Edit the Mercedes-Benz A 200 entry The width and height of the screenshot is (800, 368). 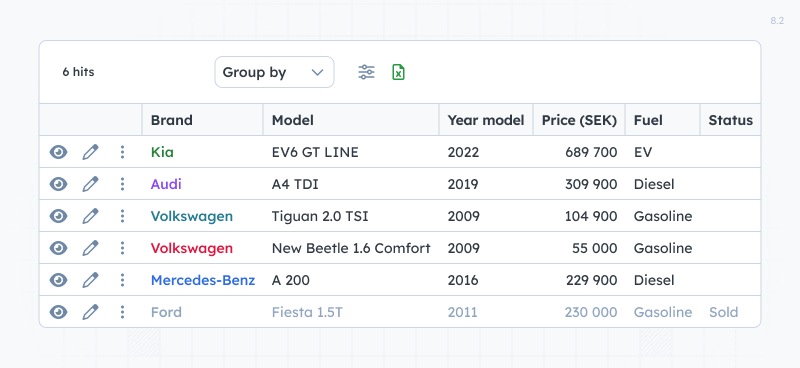pyautogui.click(x=90, y=280)
